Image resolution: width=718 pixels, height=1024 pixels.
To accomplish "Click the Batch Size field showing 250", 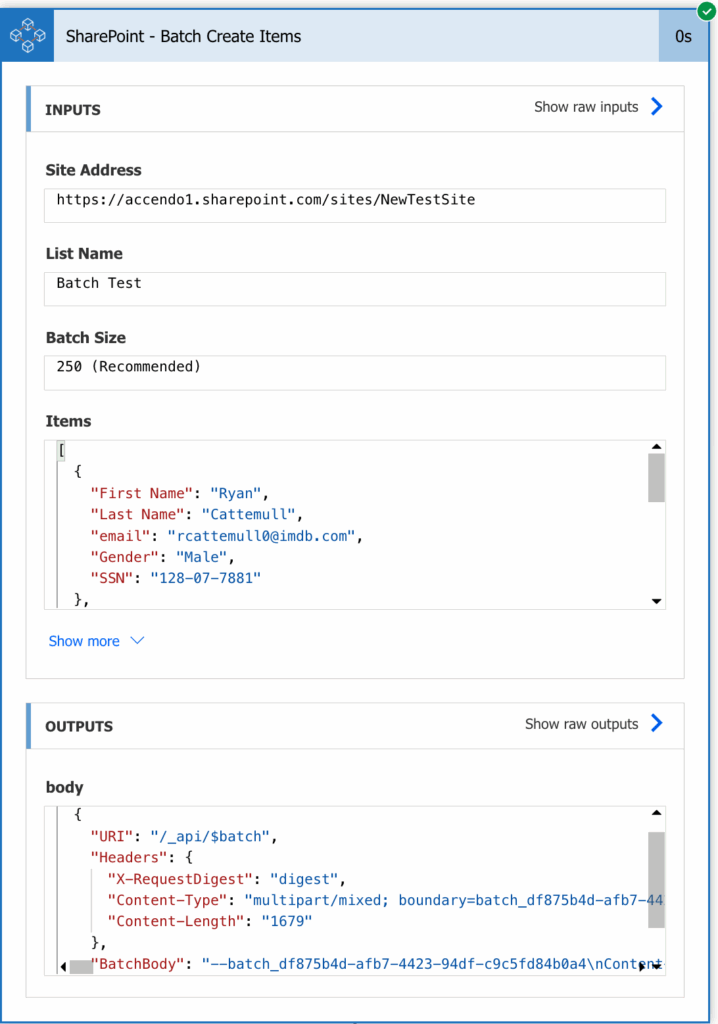I will 355,372.
